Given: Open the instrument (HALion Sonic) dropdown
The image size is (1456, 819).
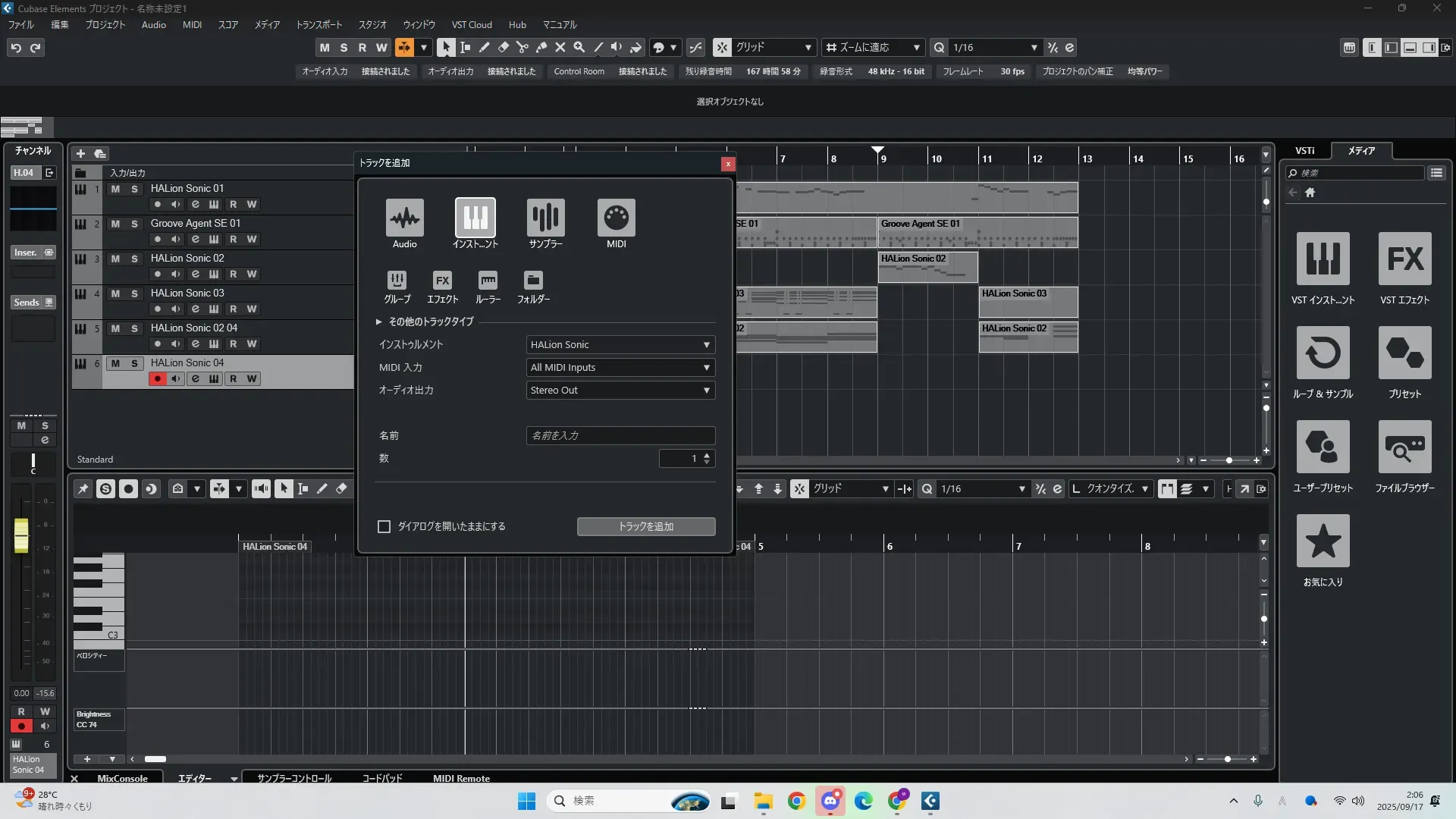Looking at the screenshot, I should coord(620,345).
